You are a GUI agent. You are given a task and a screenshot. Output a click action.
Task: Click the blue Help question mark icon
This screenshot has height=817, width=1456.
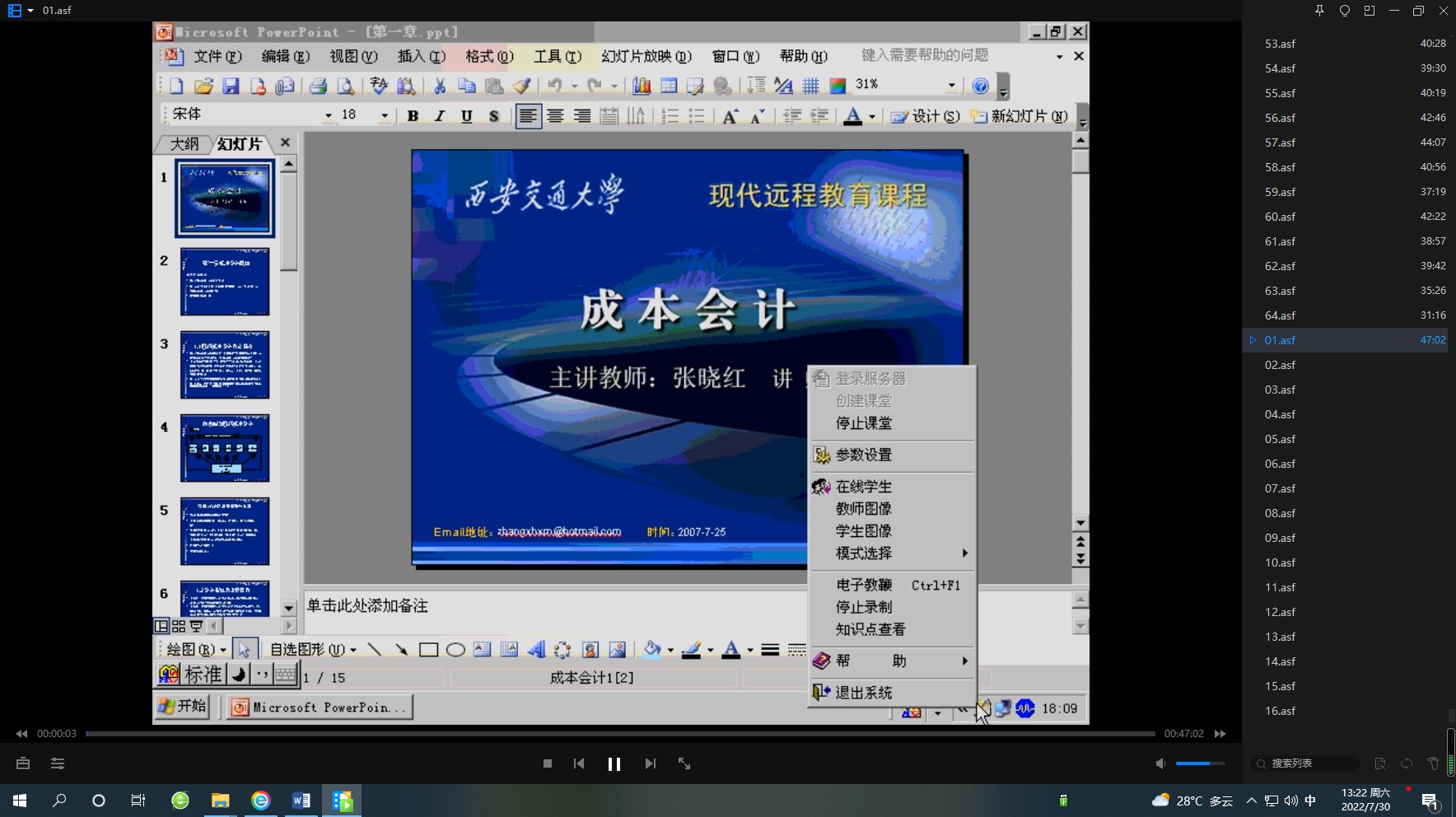coord(980,86)
